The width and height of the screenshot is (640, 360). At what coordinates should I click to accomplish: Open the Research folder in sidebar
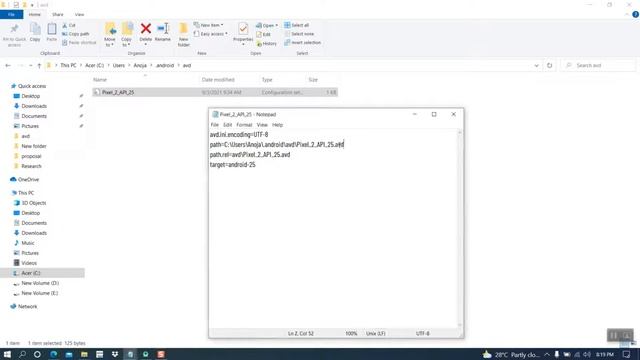(31, 166)
